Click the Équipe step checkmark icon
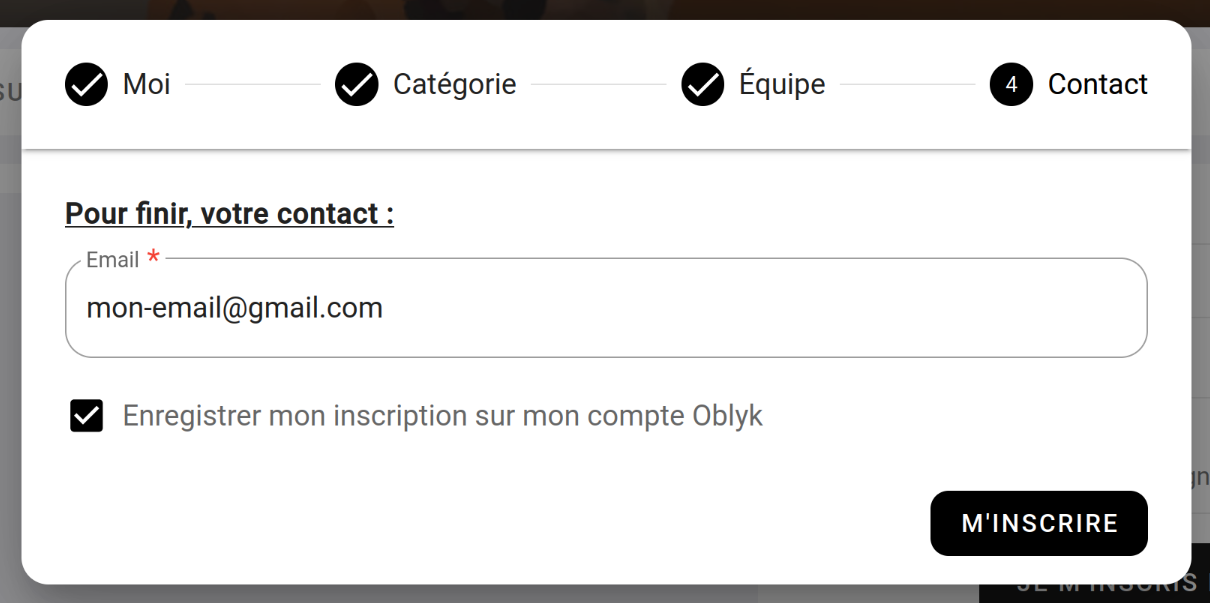This screenshot has height=603, width=1210. pyautogui.click(x=703, y=84)
